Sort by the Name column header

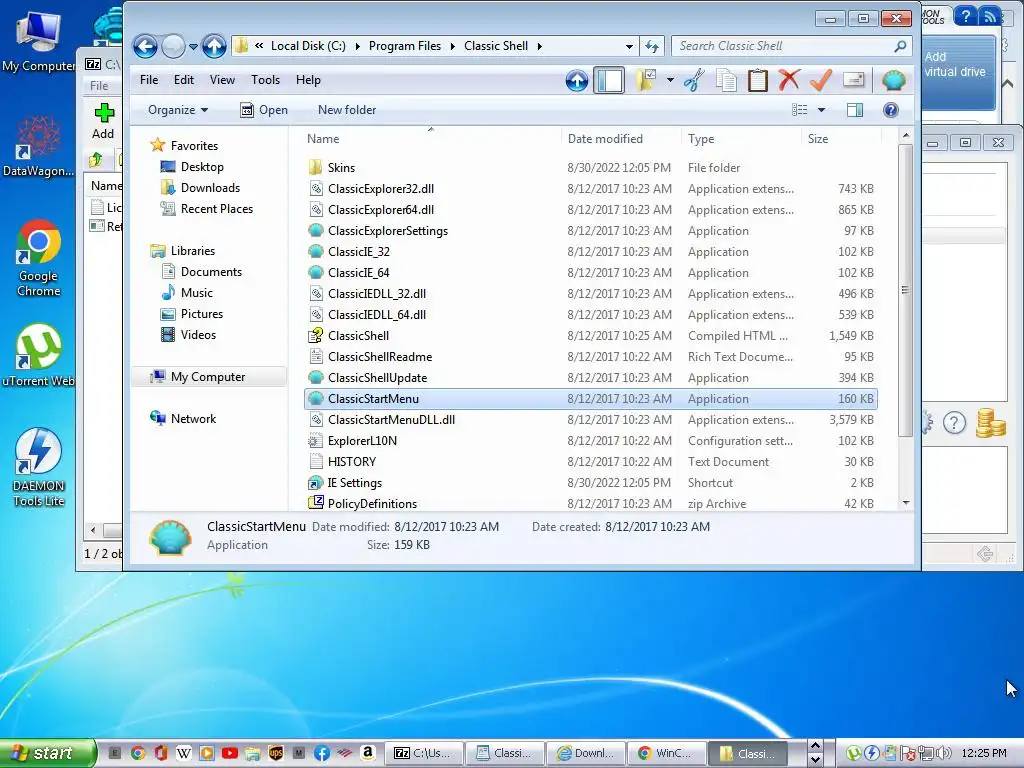pos(431,138)
